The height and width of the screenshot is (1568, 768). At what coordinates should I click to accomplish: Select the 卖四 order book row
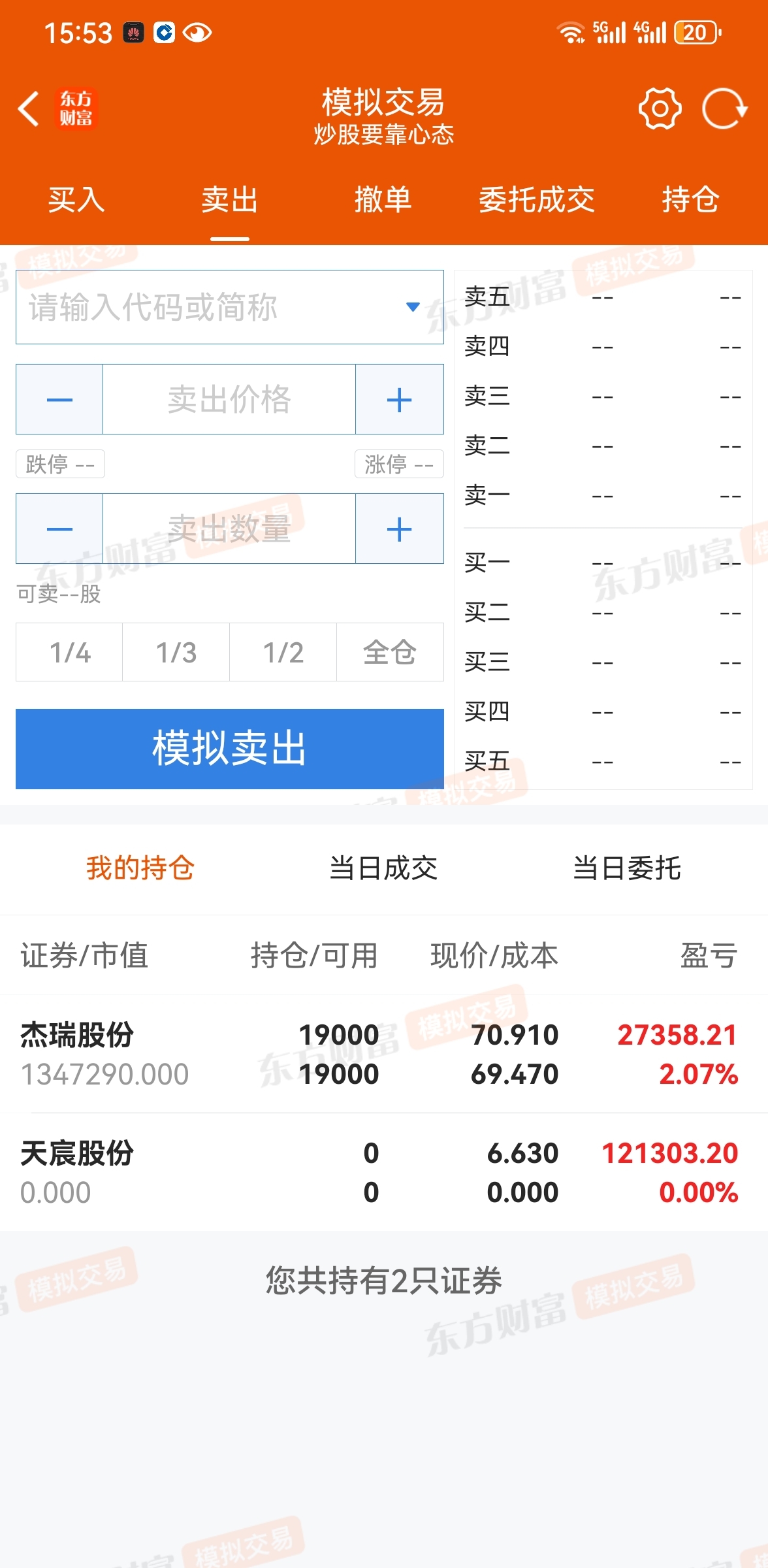coord(603,347)
